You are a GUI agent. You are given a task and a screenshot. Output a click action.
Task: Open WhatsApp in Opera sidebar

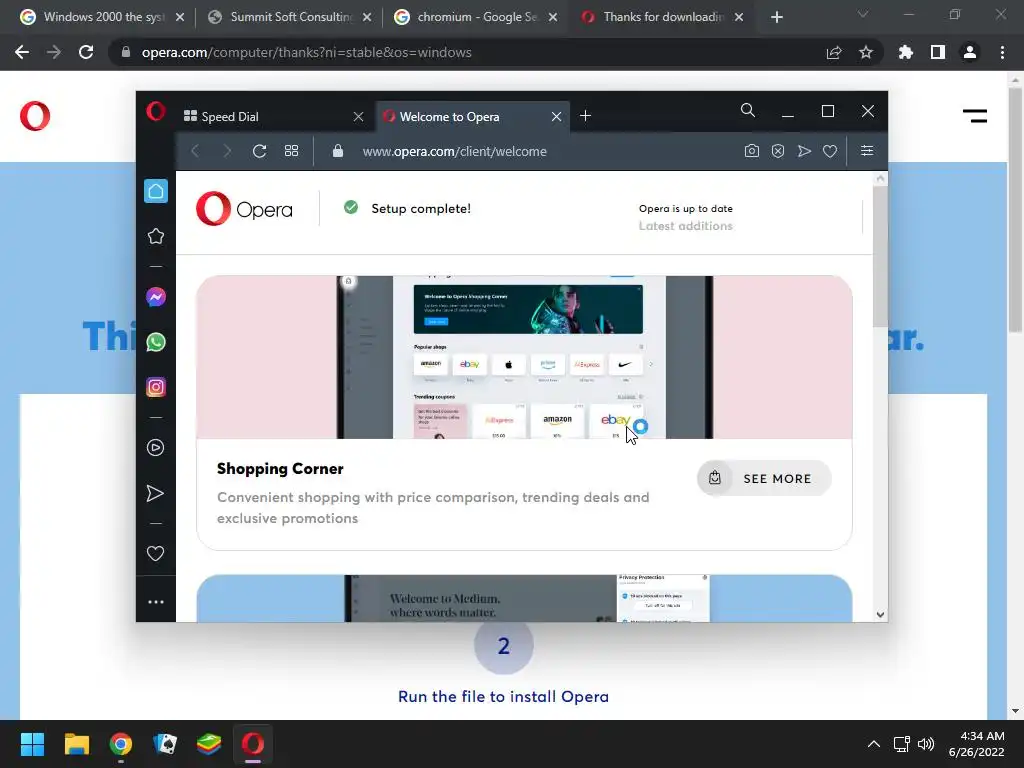click(155, 342)
